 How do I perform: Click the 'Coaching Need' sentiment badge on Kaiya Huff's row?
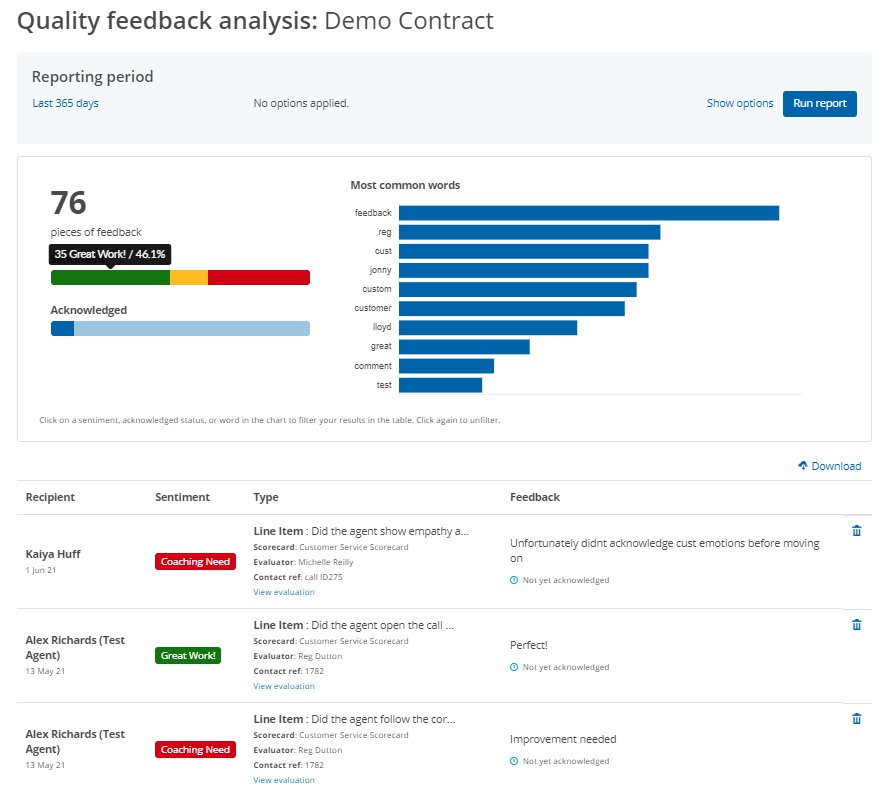coord(195,561)
